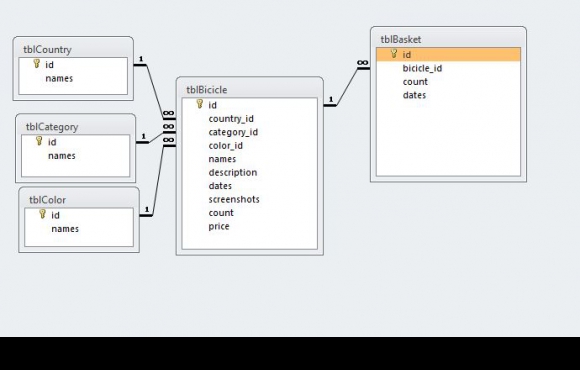Select category_id field in tblBicicle

[250, 132]
